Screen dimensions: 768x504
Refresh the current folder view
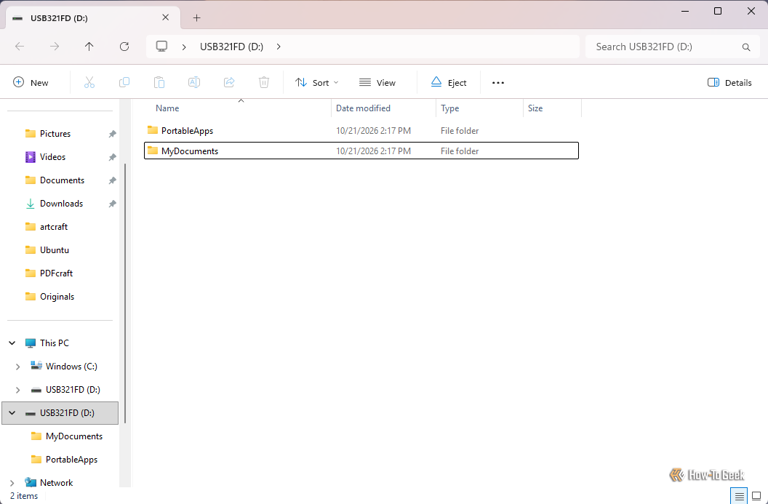(124, 47)
